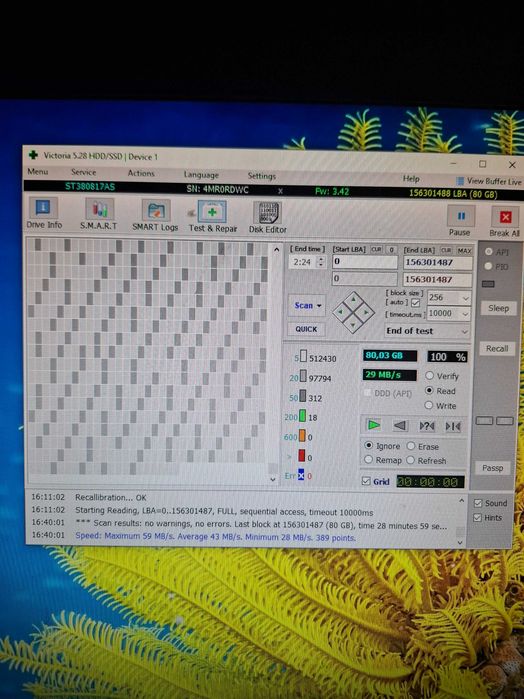Click the Start LBA input field
Image resolution: width=524 pixels, height=699 pixels.
coord(364,262)
